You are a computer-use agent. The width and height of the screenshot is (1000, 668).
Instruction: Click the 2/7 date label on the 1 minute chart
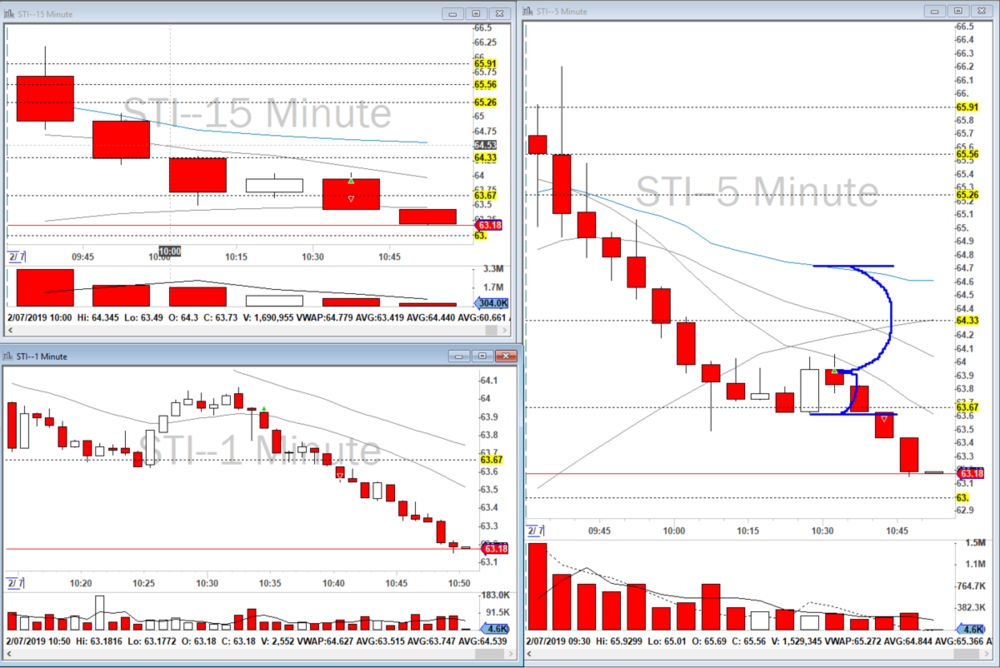pos(15,583)
